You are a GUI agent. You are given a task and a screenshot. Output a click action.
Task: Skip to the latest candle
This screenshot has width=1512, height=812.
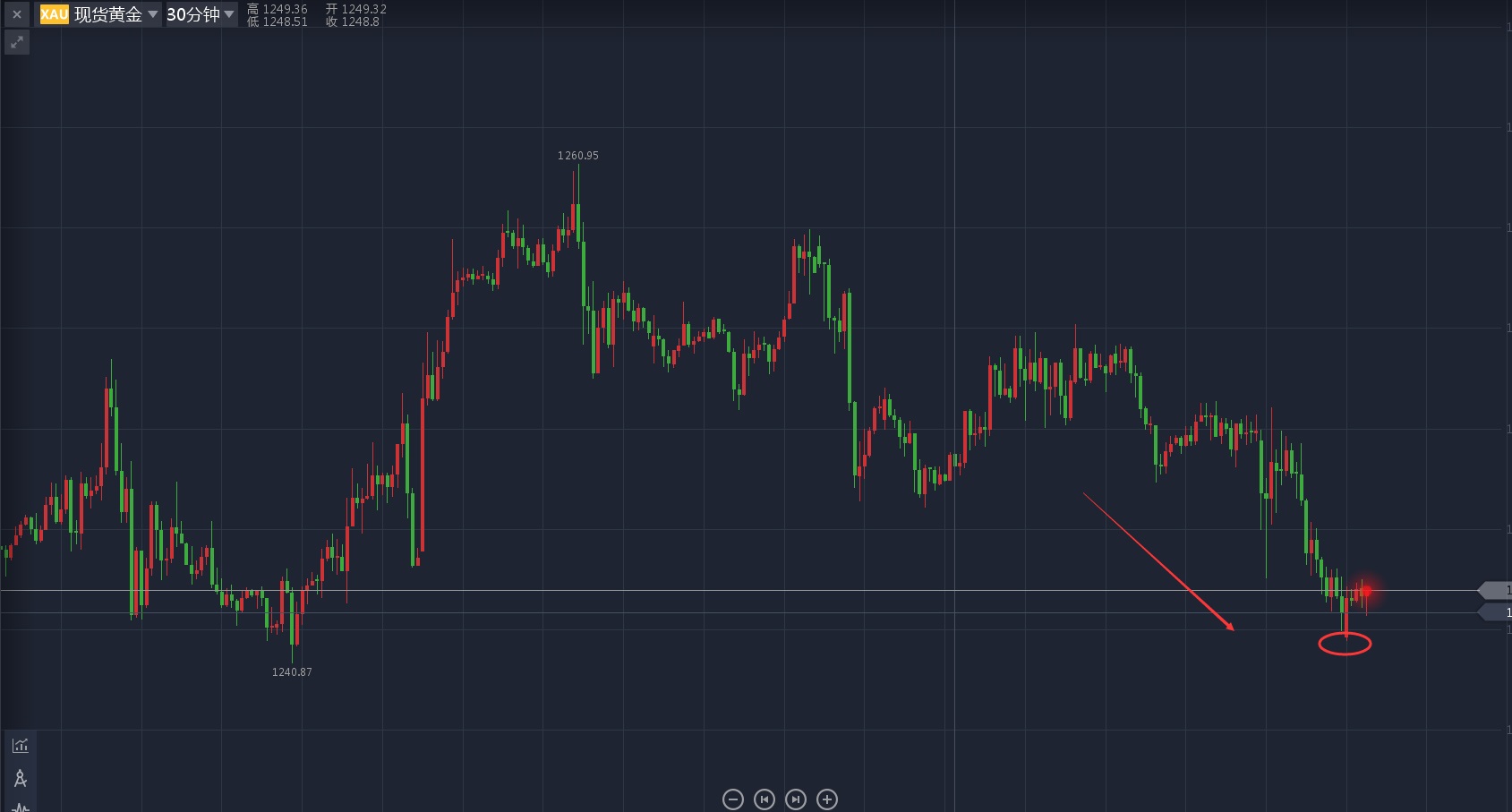[x=796, y=799]
